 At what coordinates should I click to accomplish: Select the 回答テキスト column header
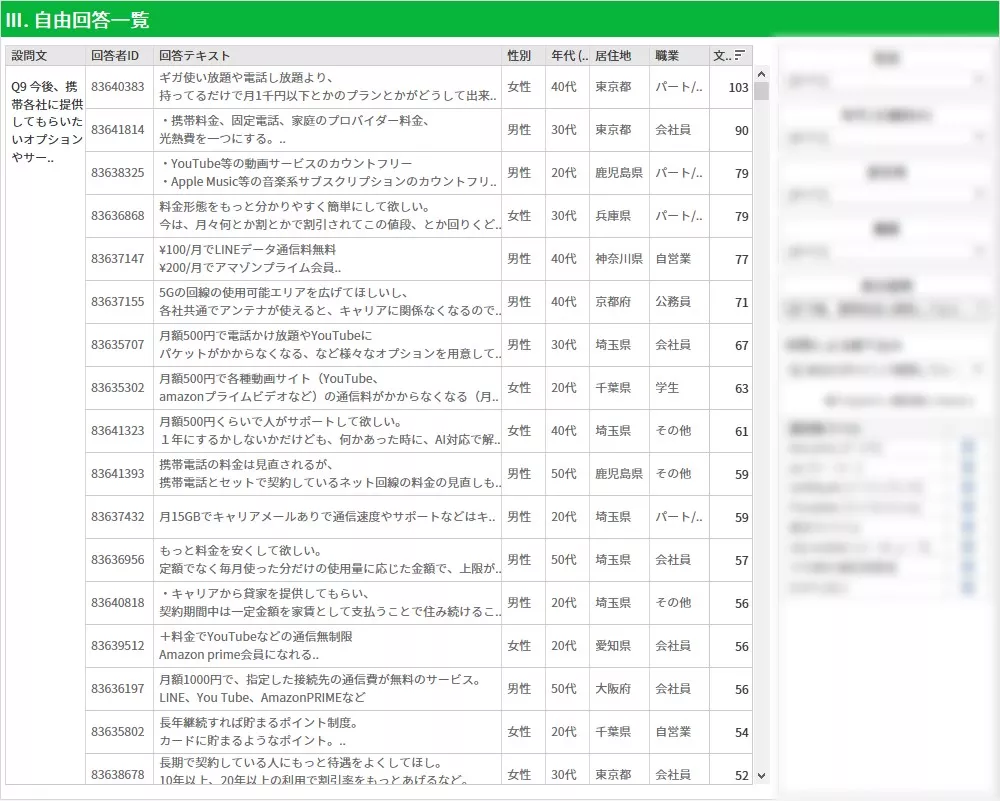tap(194, 56)
